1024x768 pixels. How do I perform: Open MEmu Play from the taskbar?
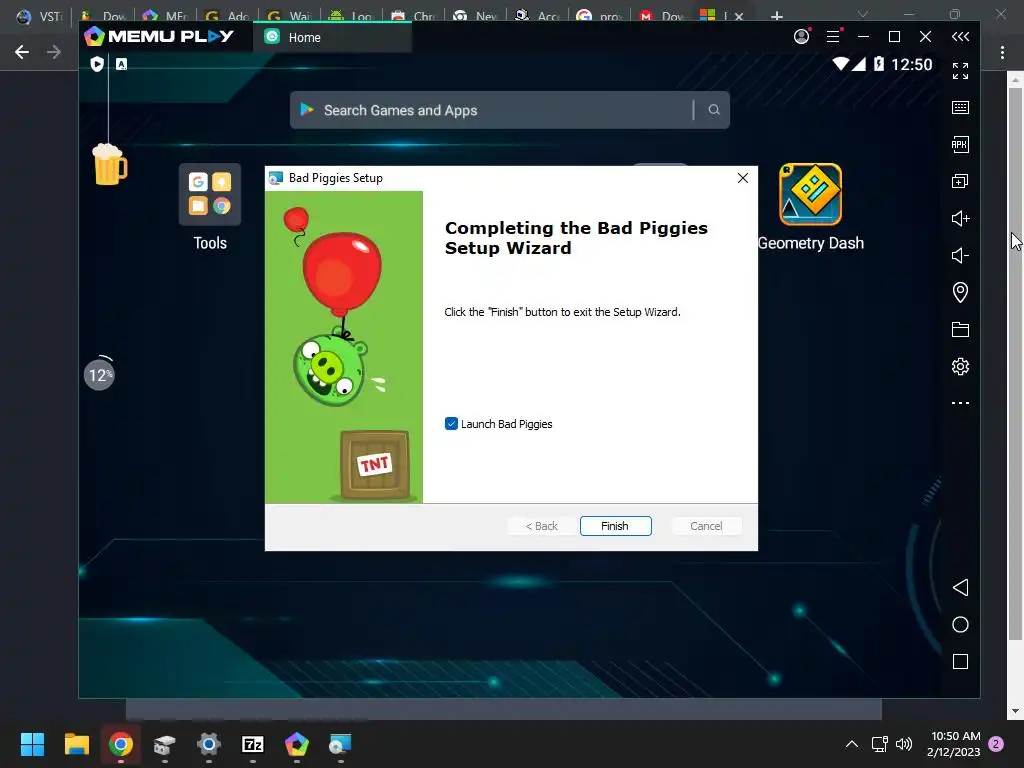pyautogui.click(x=296, y=744)
